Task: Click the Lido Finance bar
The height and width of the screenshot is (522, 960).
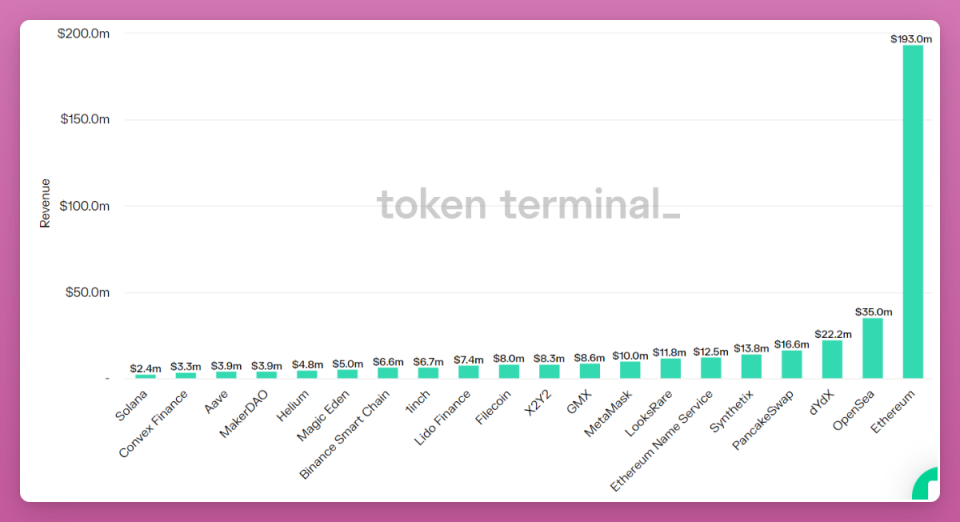Action: point(468,372)
